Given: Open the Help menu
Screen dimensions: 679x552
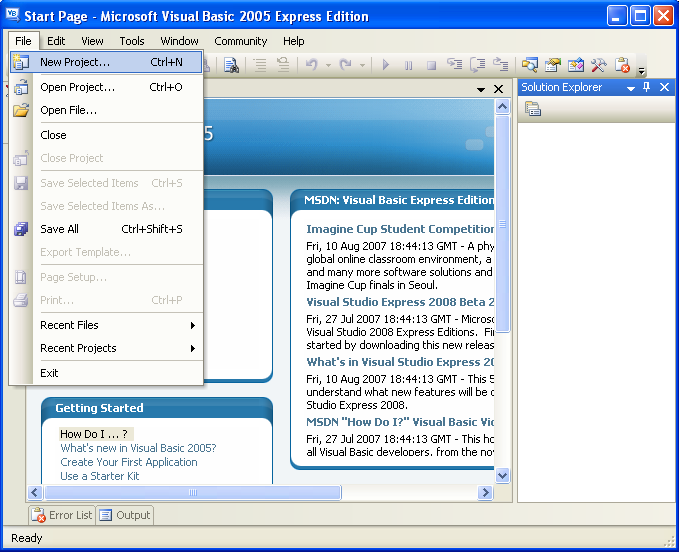Looking at the screenshot, I should 294,41.
